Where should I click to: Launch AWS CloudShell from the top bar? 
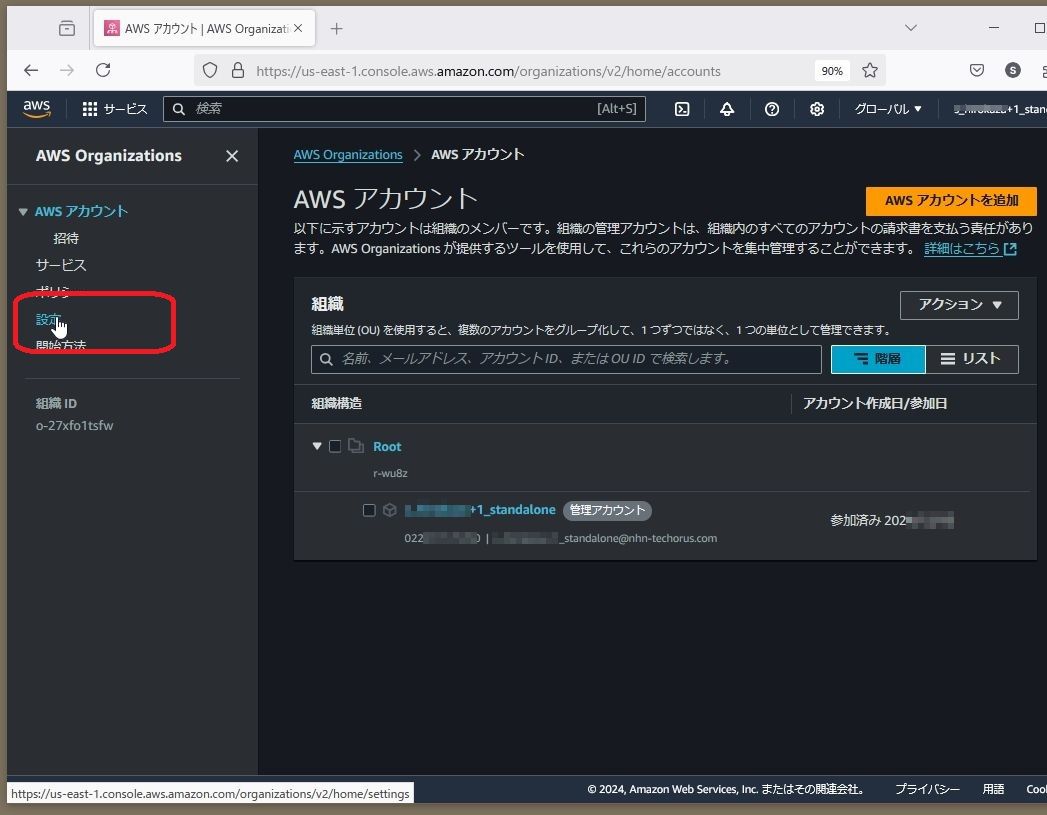click(x=682, y=108)
